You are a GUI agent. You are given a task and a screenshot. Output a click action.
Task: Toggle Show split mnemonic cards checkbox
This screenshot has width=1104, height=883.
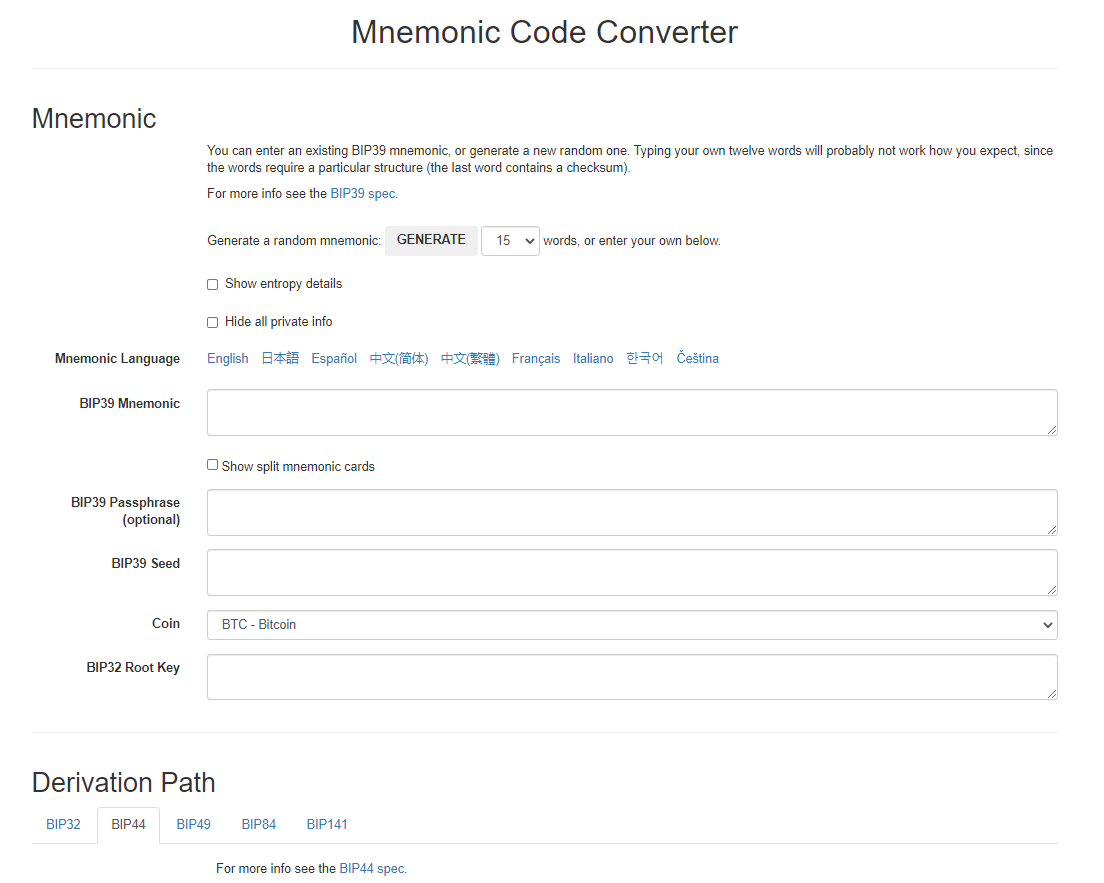pos(213,465)
